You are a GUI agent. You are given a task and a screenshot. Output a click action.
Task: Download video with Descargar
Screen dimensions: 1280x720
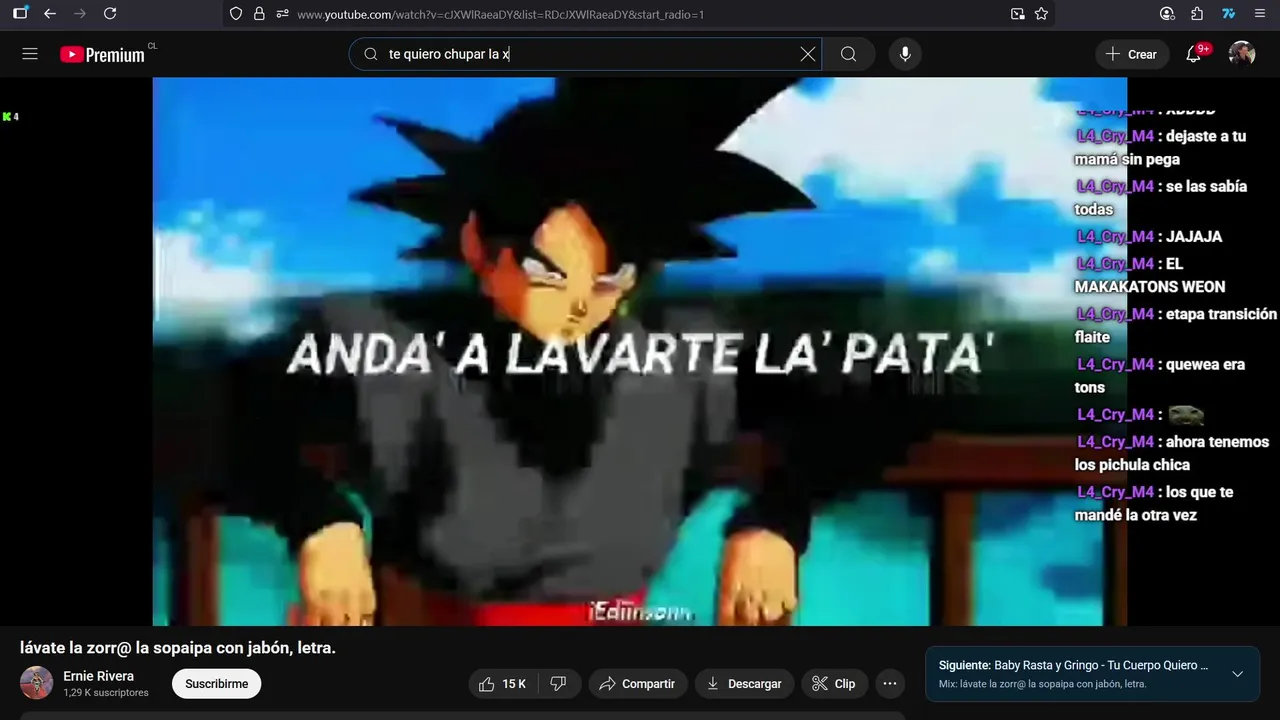[744, 684]
